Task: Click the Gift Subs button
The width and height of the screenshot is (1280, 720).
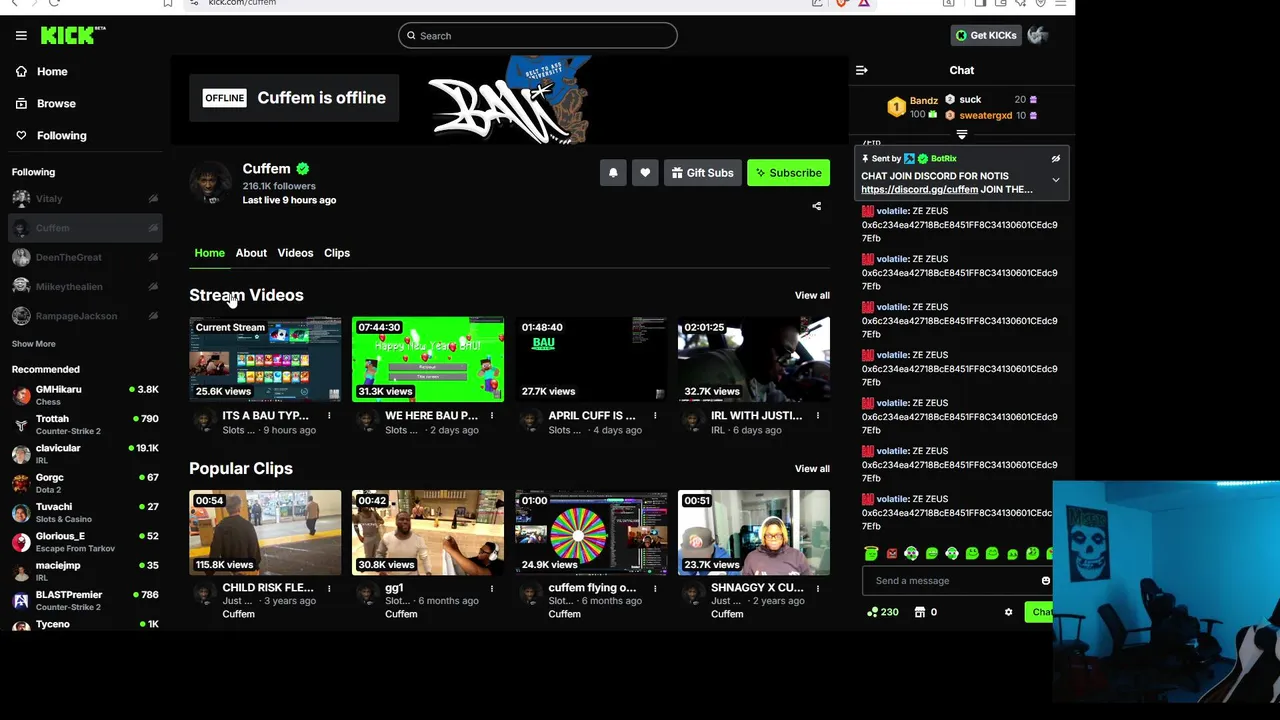Action: point(702,173)
